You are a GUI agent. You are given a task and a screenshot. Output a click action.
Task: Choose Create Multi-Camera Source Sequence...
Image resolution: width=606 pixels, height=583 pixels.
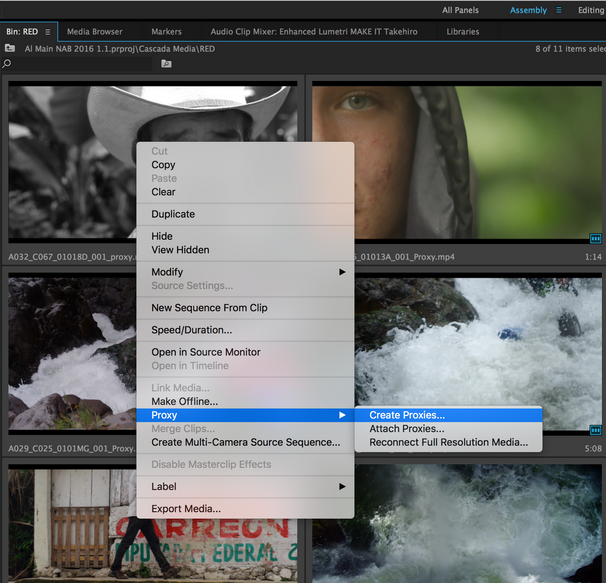[245, 442]
